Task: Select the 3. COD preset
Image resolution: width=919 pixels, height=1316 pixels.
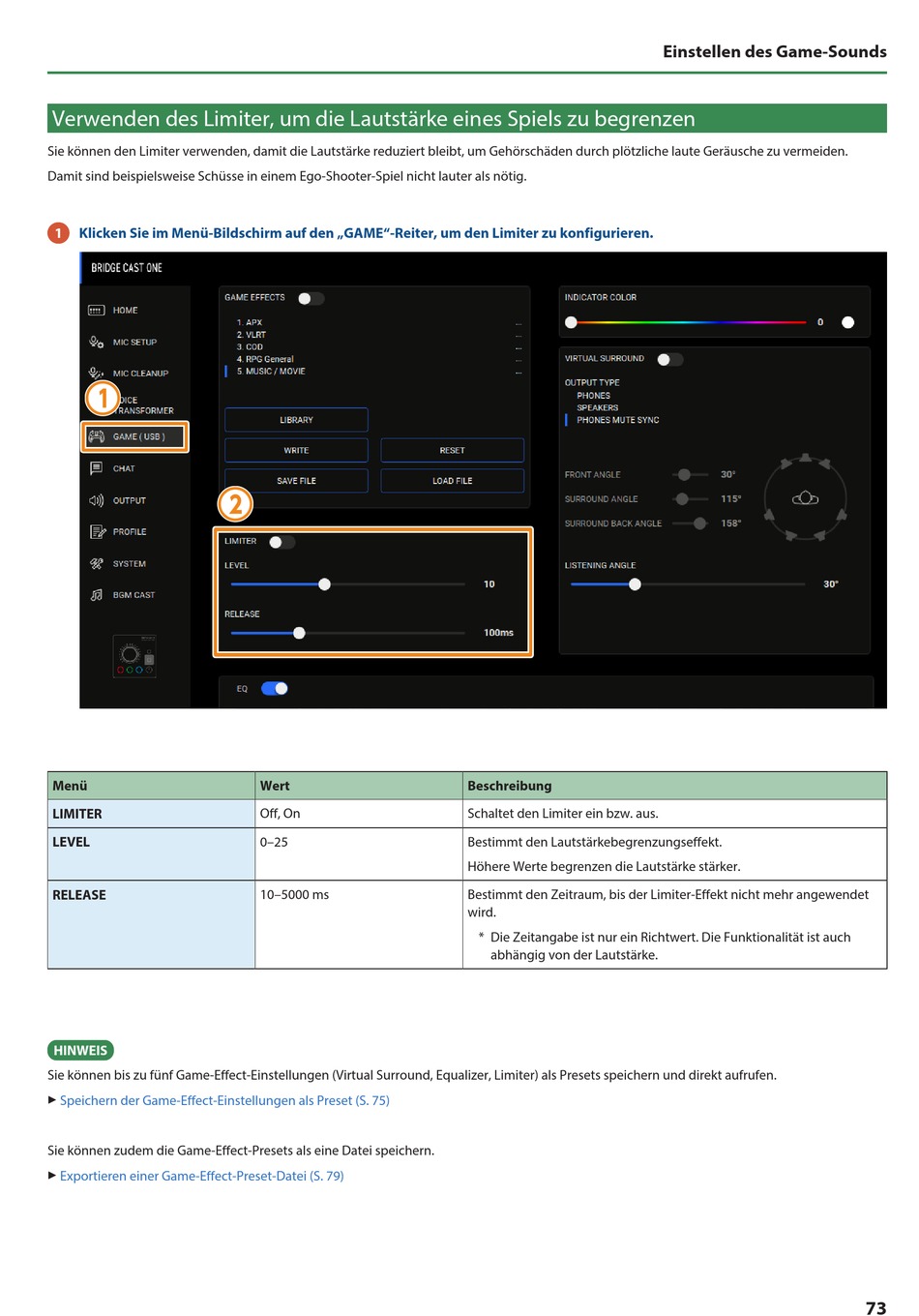Action: click(x=250, y=346)
